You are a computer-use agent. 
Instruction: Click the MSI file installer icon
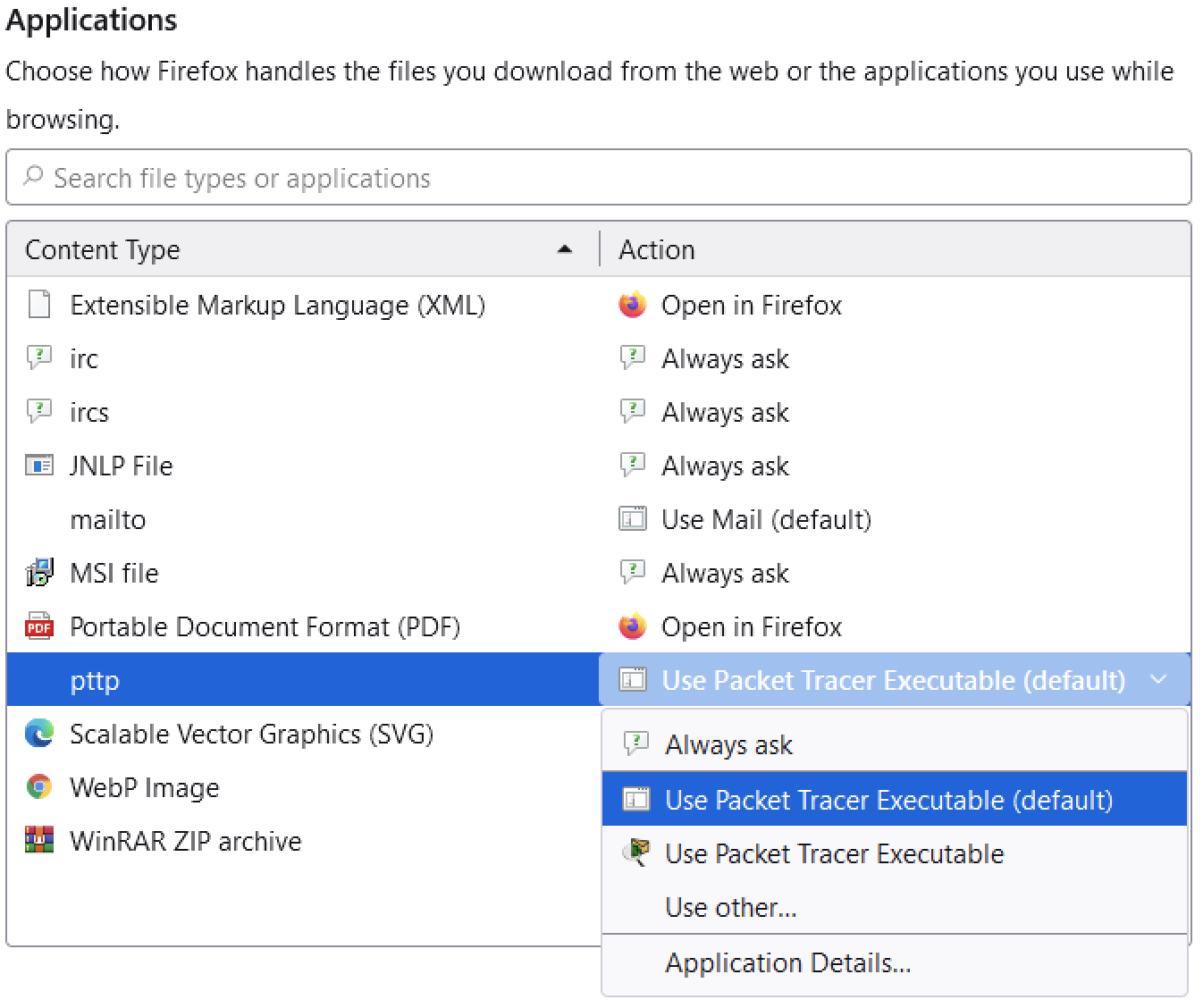tap(38, 573)
